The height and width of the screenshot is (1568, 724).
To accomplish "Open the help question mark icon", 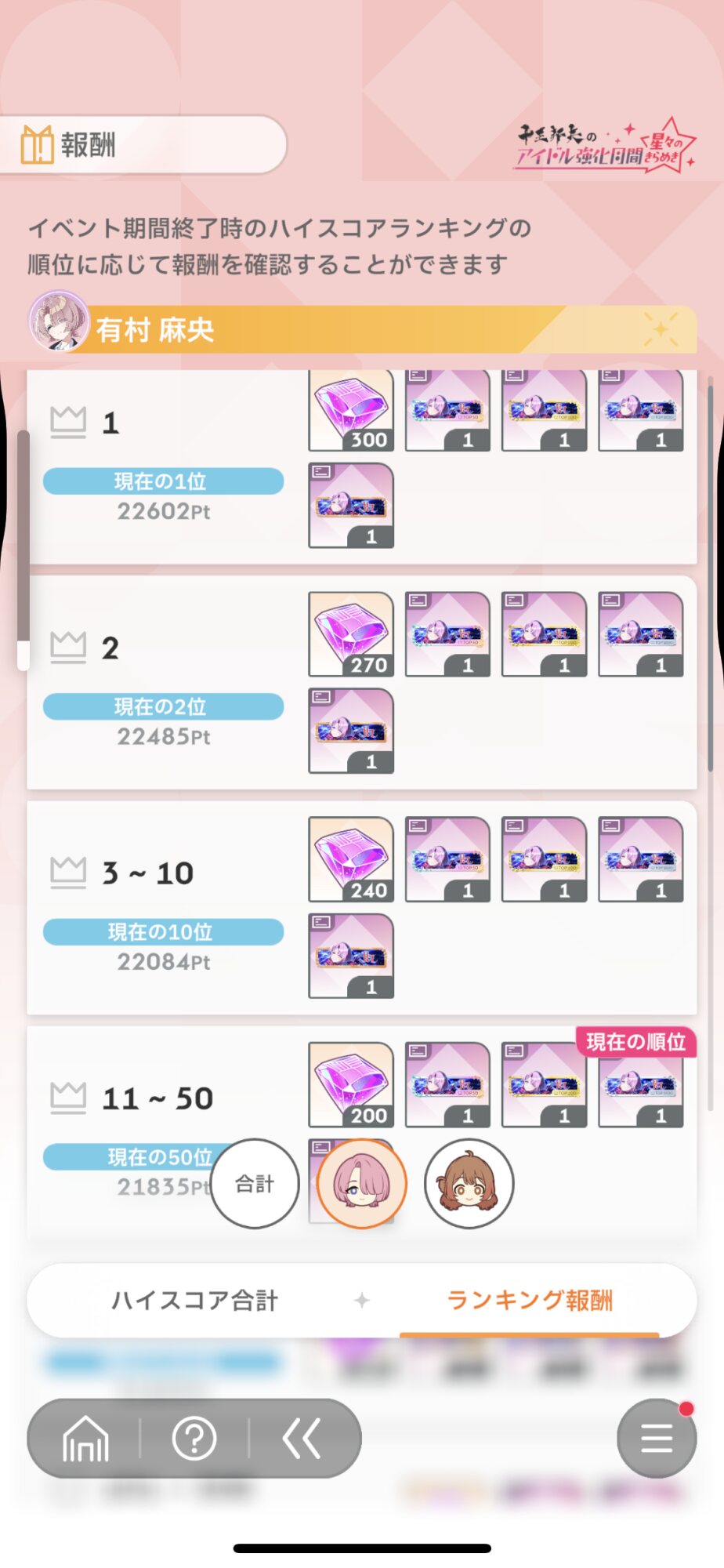I will 194,1438.
